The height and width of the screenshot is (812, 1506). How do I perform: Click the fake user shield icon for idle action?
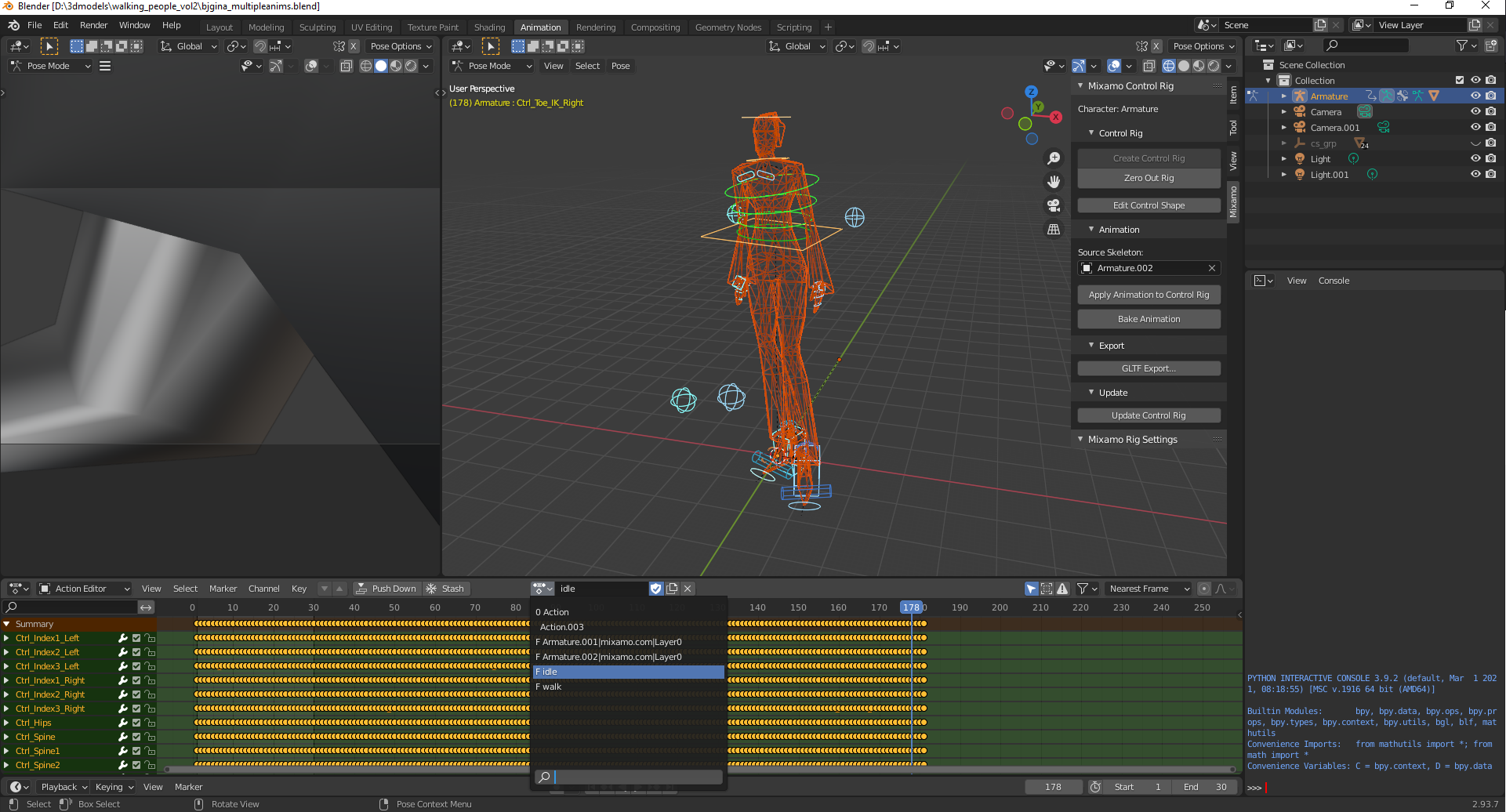coord(656,589)
